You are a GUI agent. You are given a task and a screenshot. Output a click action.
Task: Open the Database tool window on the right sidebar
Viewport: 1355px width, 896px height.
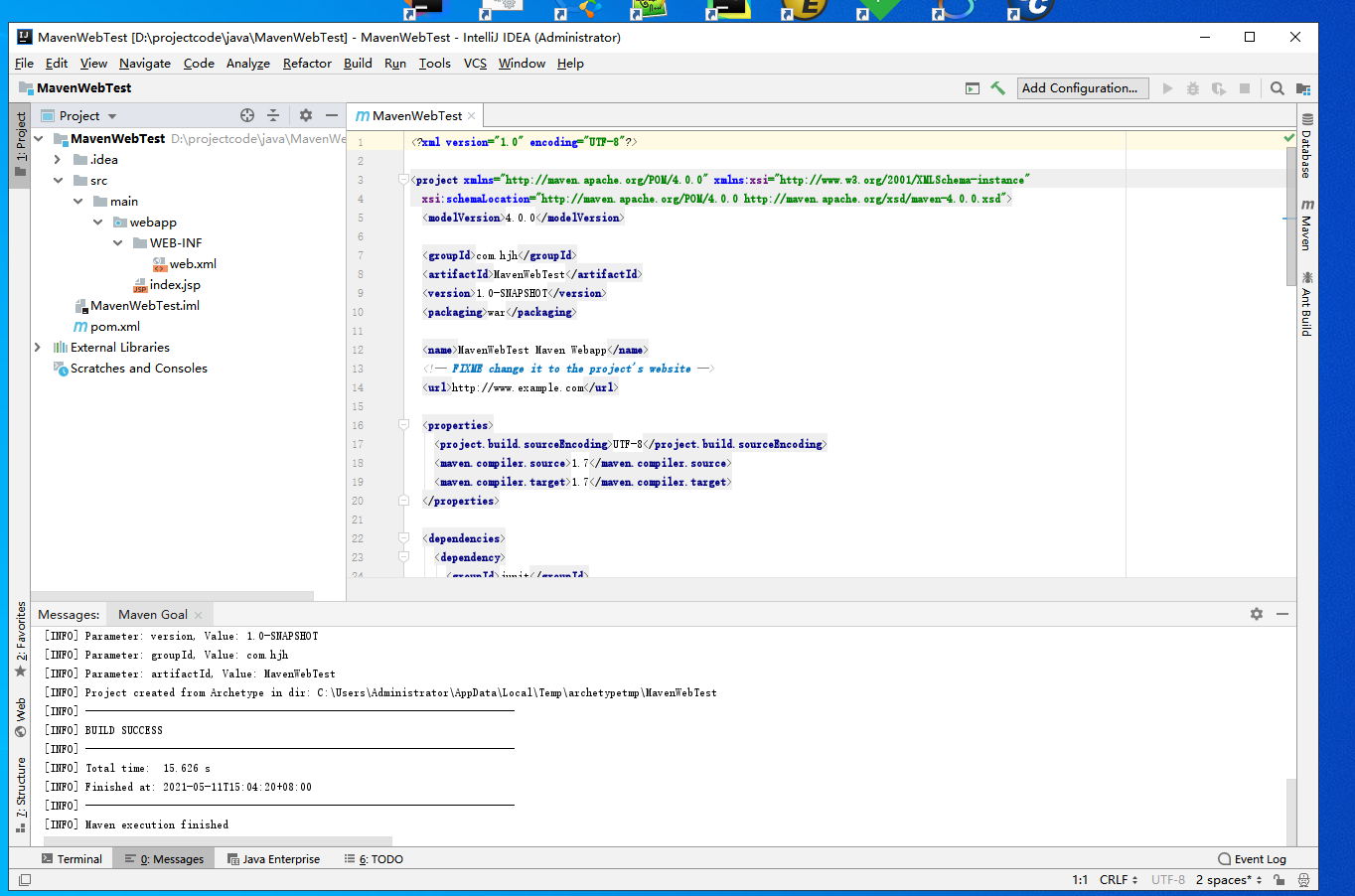(x=1307, y=146)
